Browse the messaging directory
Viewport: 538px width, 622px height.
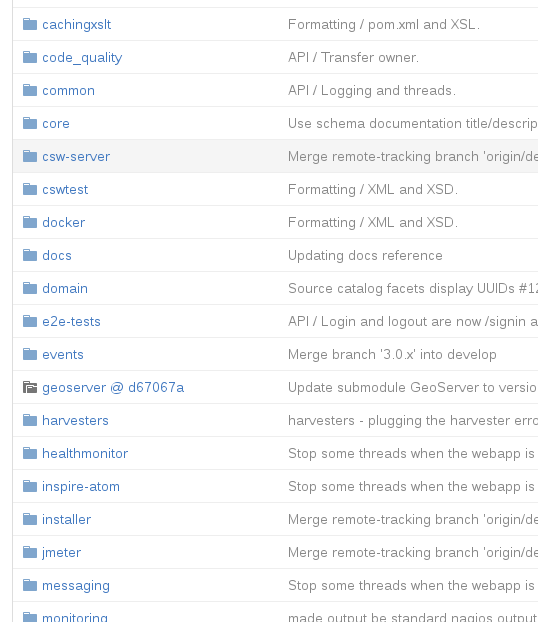coord(76,586)
